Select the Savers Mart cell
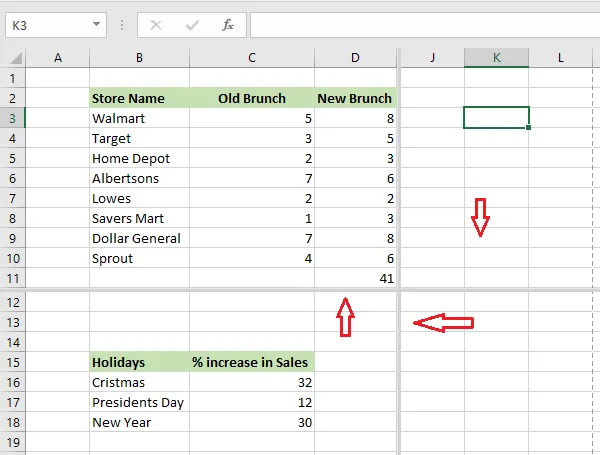 point(139,218)
